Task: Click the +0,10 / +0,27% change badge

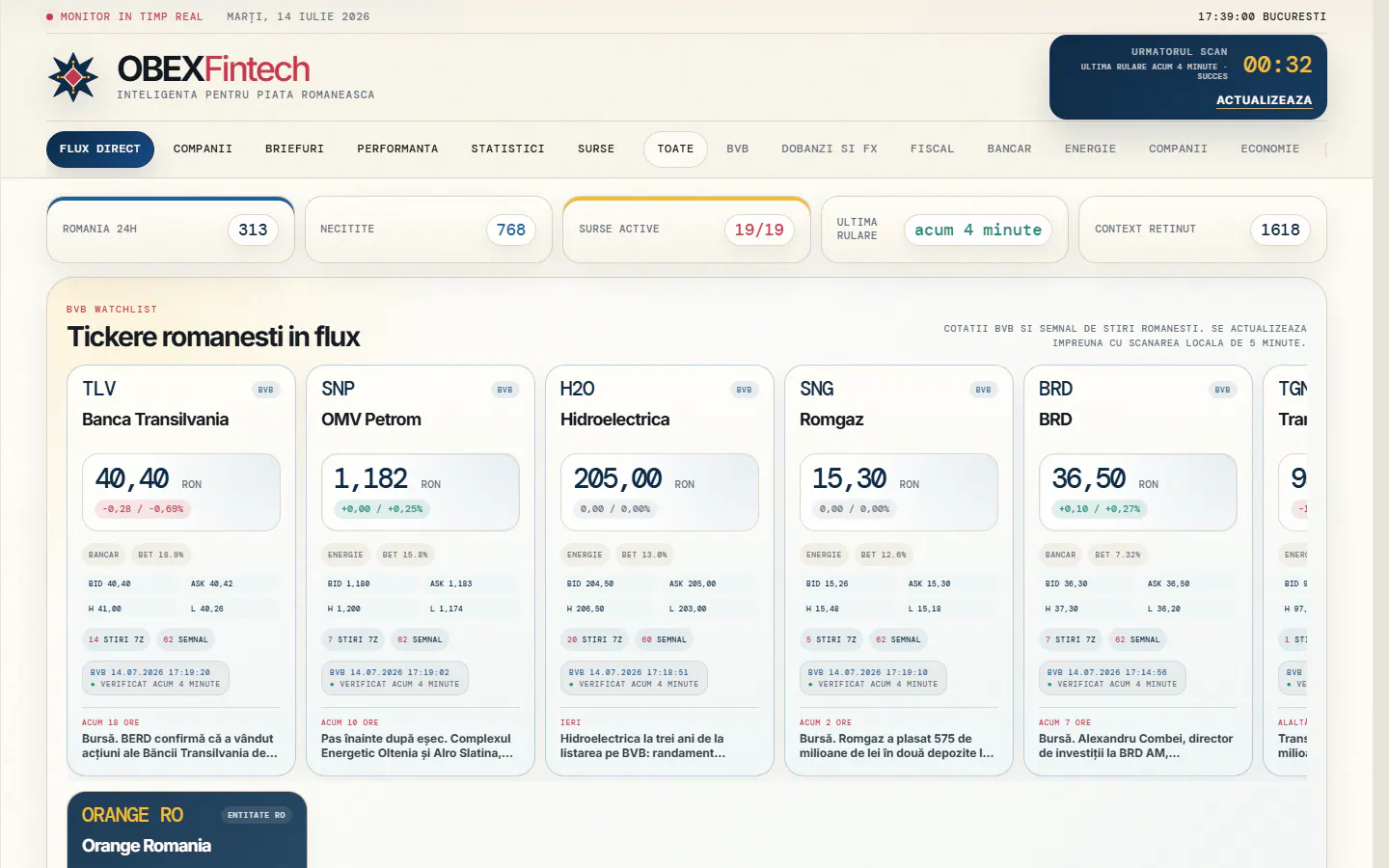Action: [x=1100, y=509]
